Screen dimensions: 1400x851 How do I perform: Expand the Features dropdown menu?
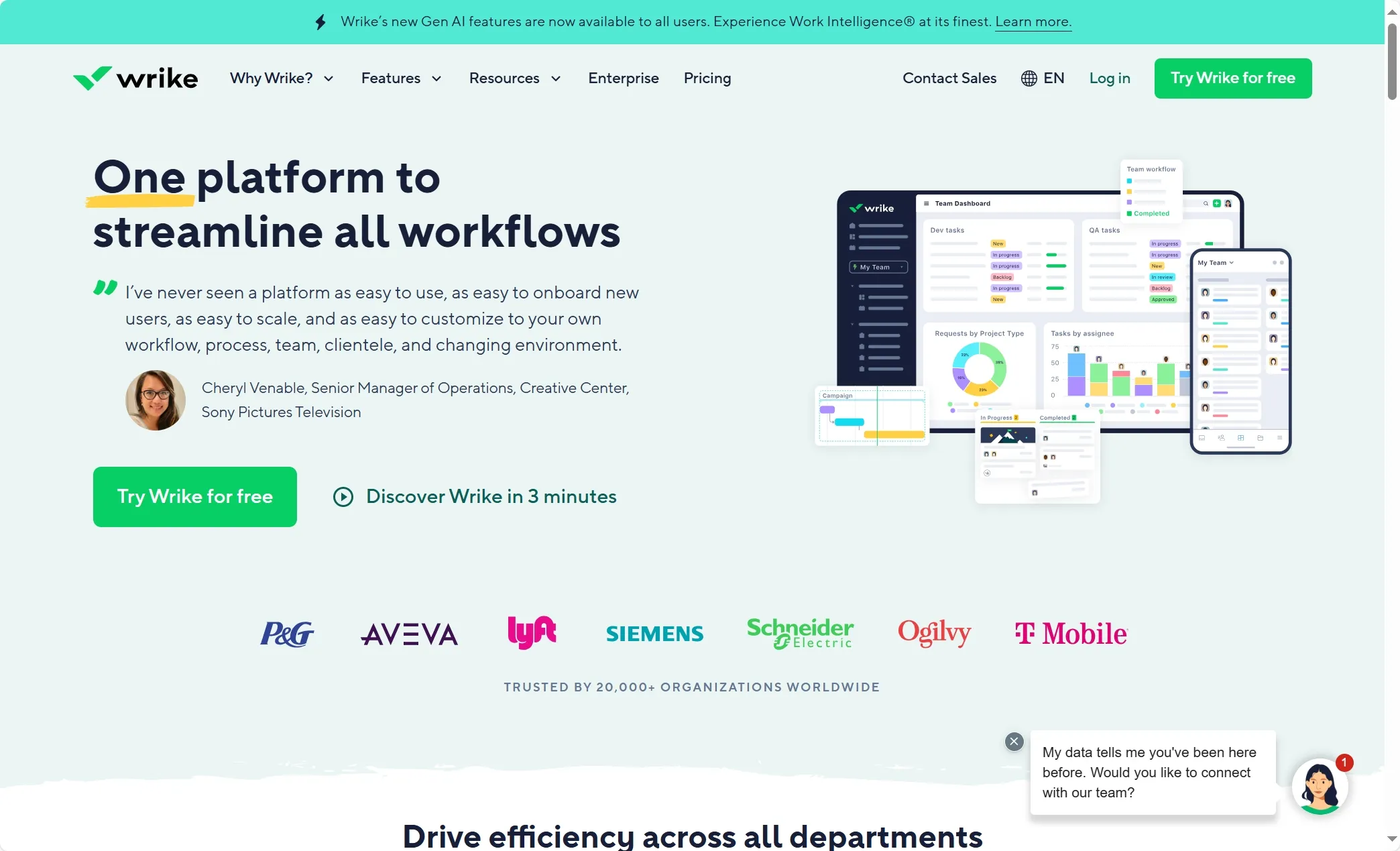coord(400,78)
